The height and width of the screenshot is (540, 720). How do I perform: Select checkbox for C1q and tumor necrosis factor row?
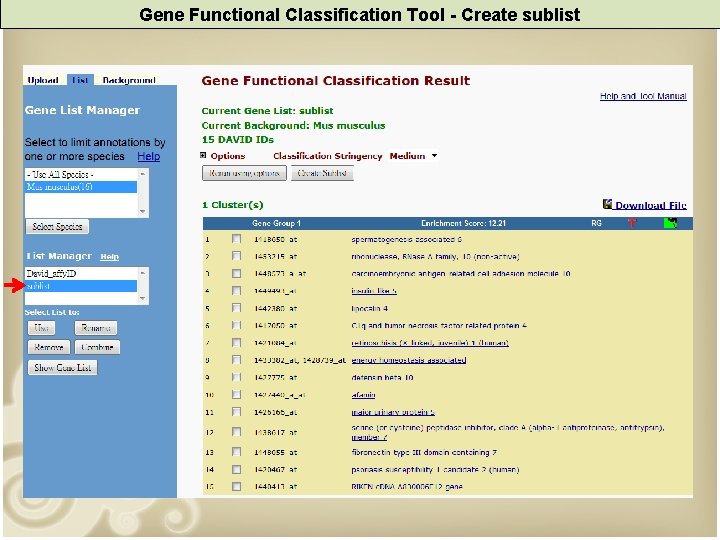coord(236,326)
